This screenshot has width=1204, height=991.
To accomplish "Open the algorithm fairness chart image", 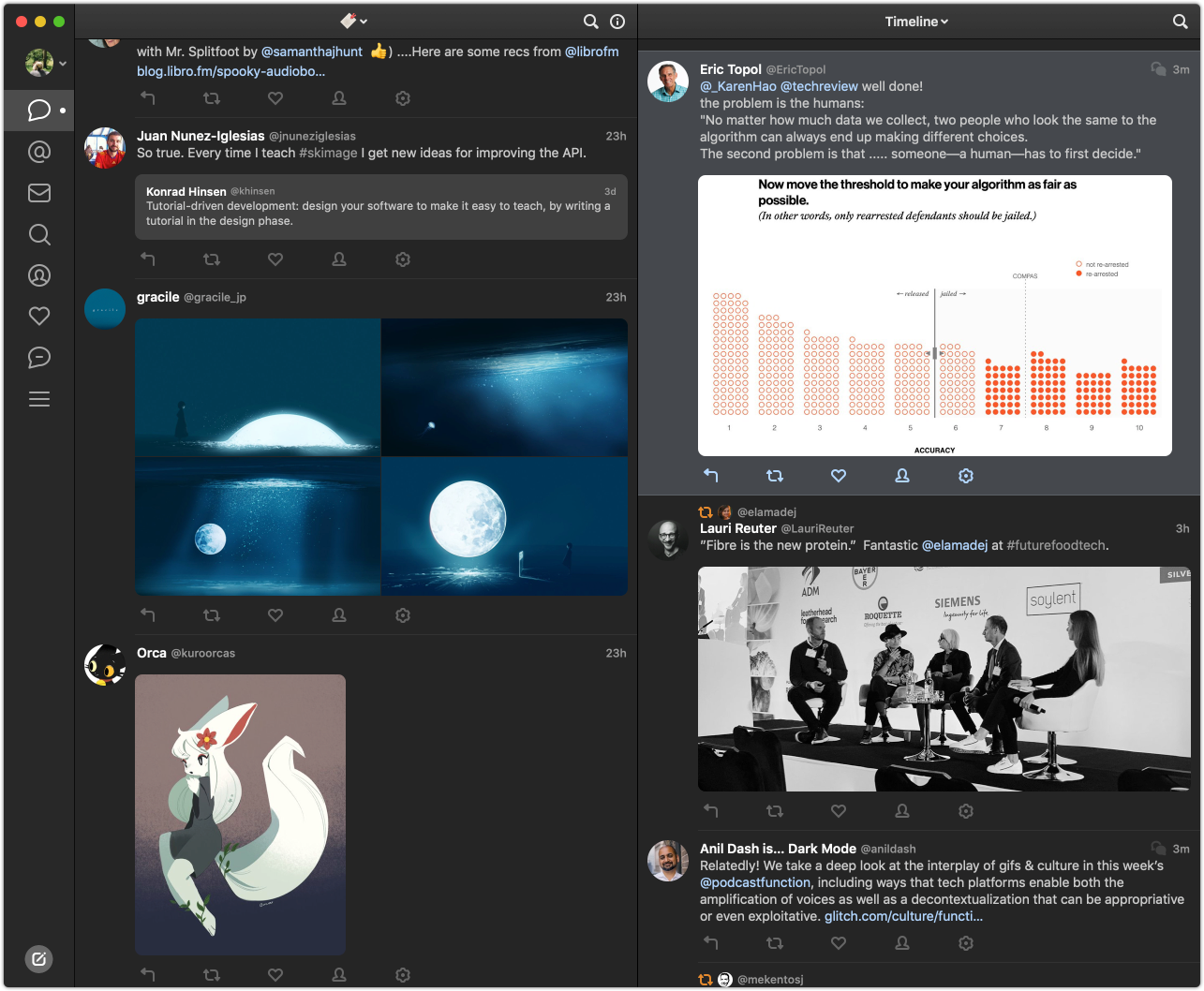I will point(935,316).
